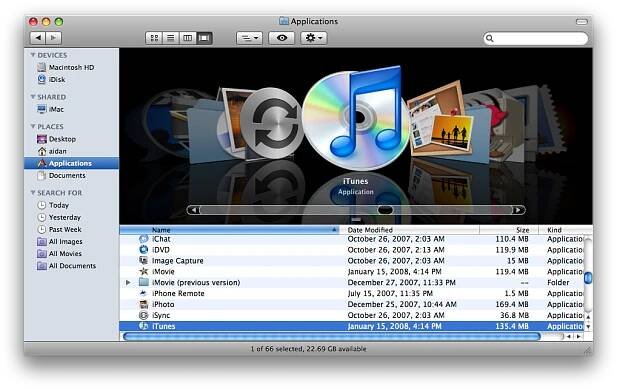
Task: Switch to icon view
Action: (x=154, y=38)
